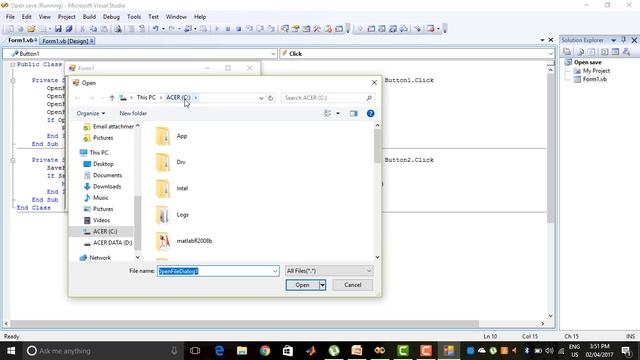Click View Code icon in Solution Explorer
Viewport: 640px width, 360px height.
pyautogui.click(x=604, y=51)
